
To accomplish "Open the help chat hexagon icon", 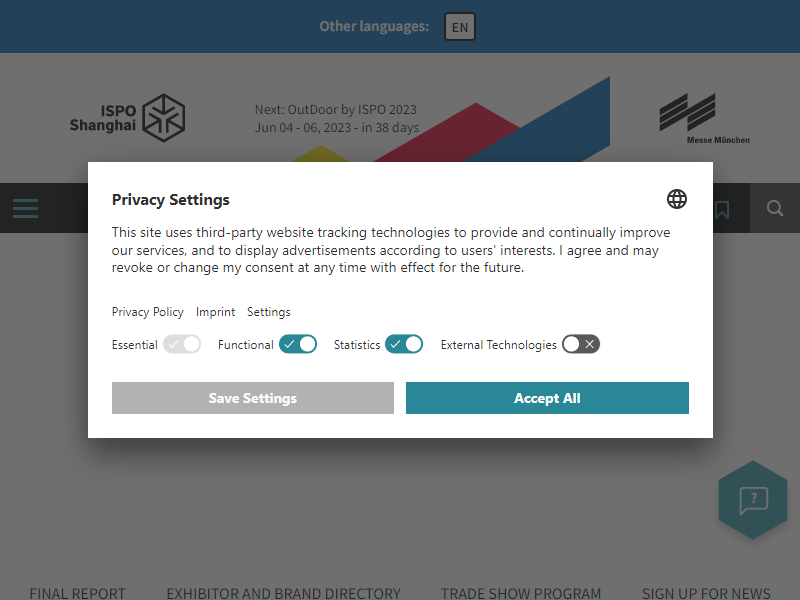I will tap(753, 500).
